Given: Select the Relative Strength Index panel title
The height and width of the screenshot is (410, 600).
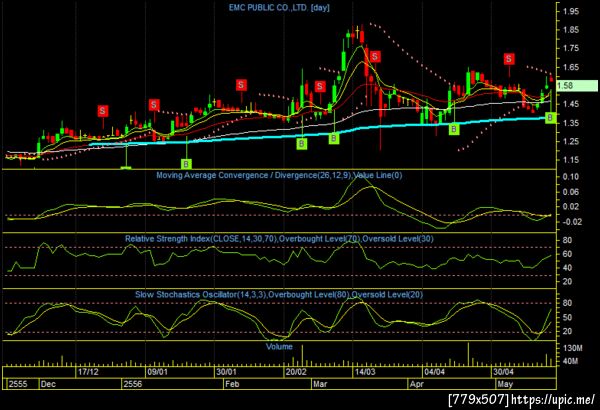Looking at the screenshot, I should point(279,239).
